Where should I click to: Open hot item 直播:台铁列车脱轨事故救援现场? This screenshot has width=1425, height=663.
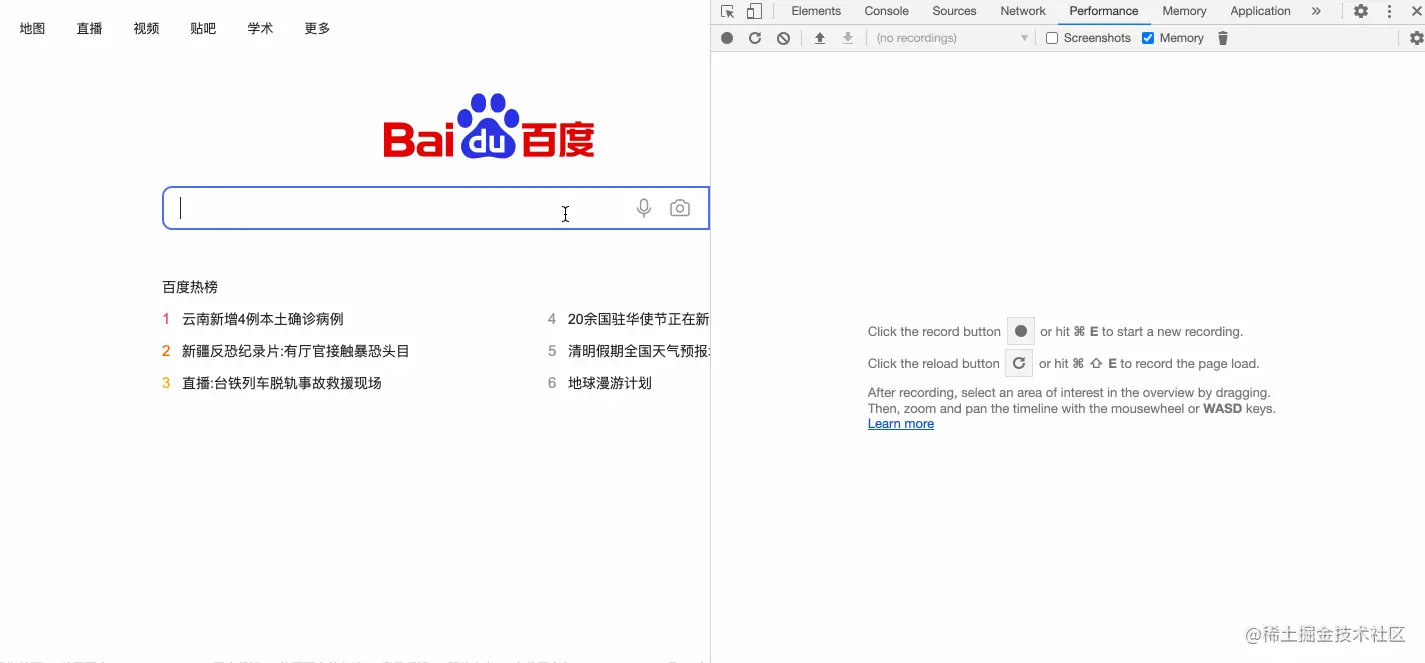point(282,383)
